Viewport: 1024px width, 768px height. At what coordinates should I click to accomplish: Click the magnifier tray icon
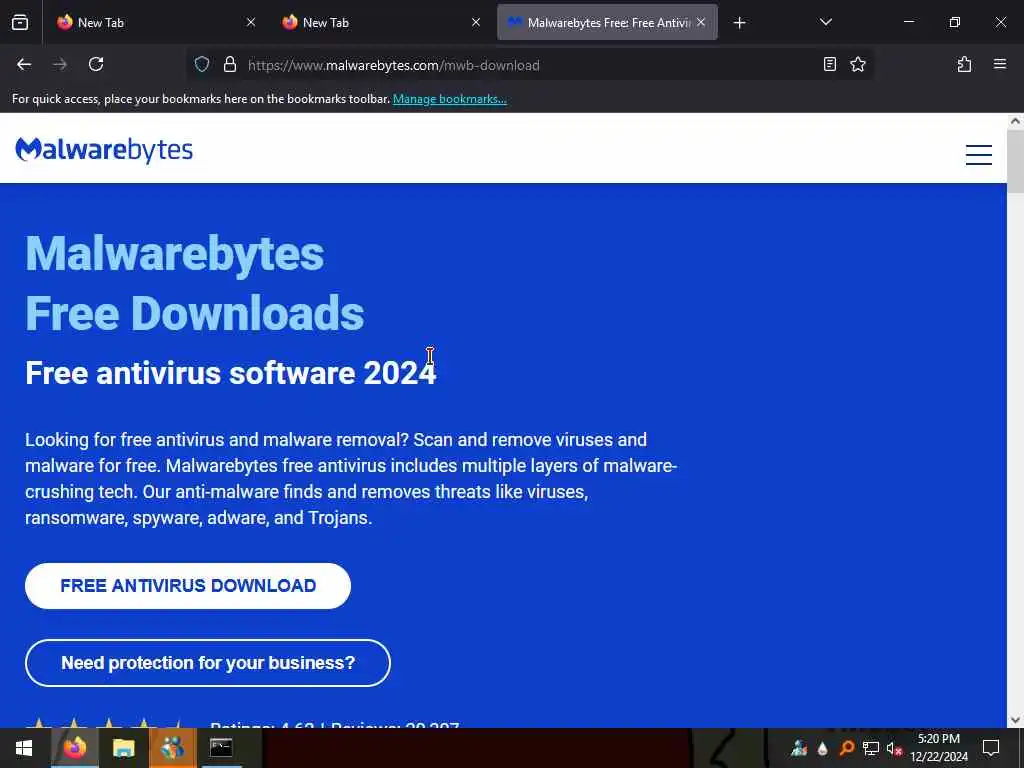point(846,748)
